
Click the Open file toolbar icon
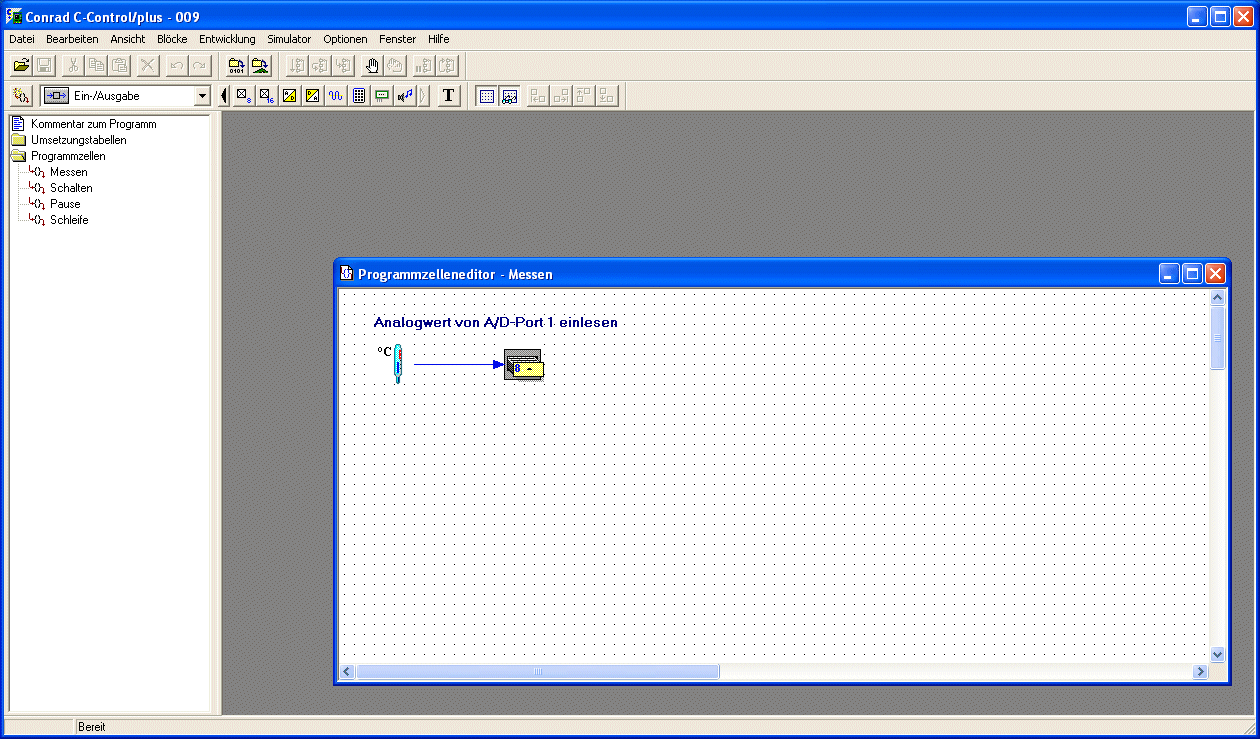pos(21,66)
